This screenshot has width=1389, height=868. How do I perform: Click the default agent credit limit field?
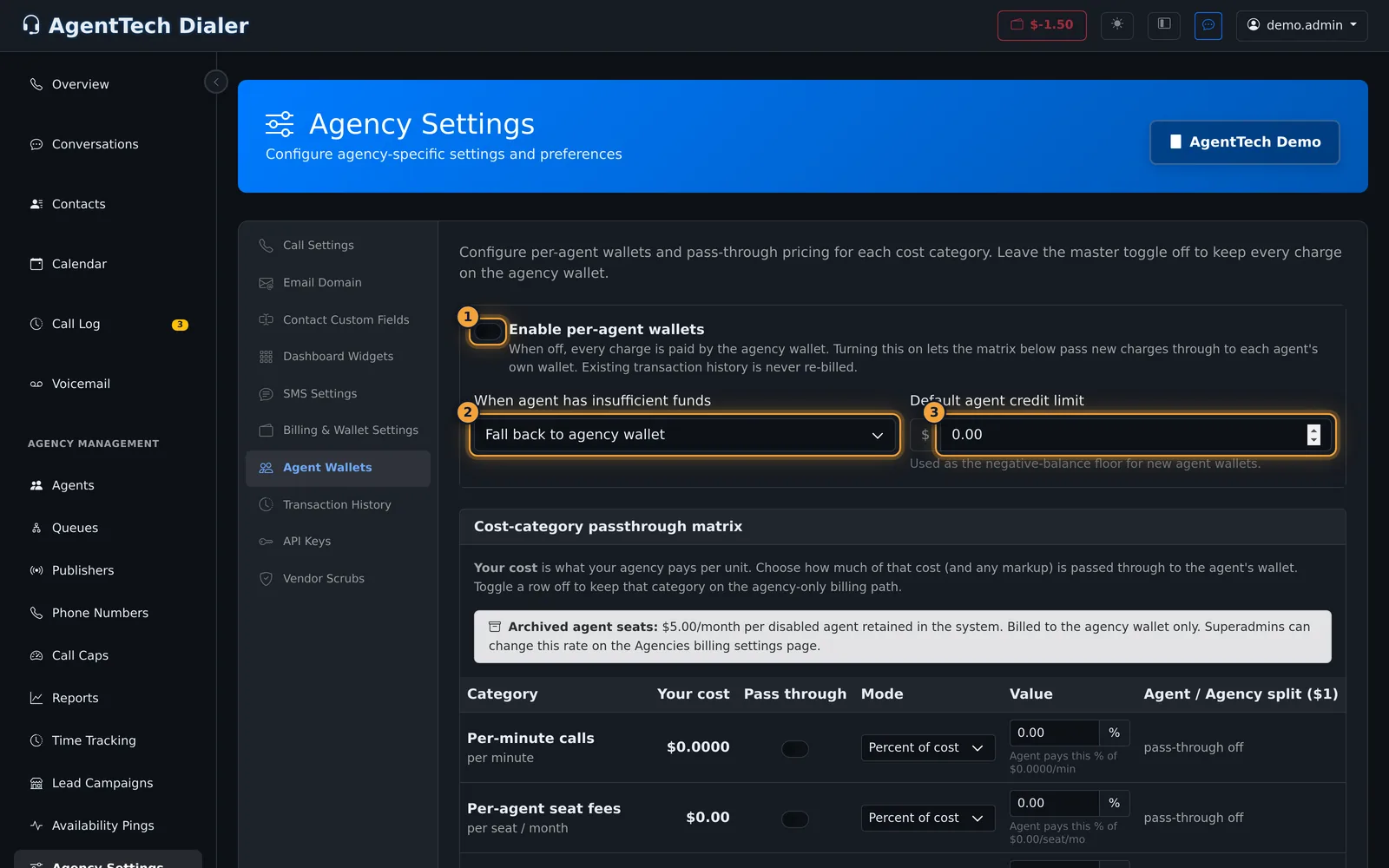(x=1134, y=435)
